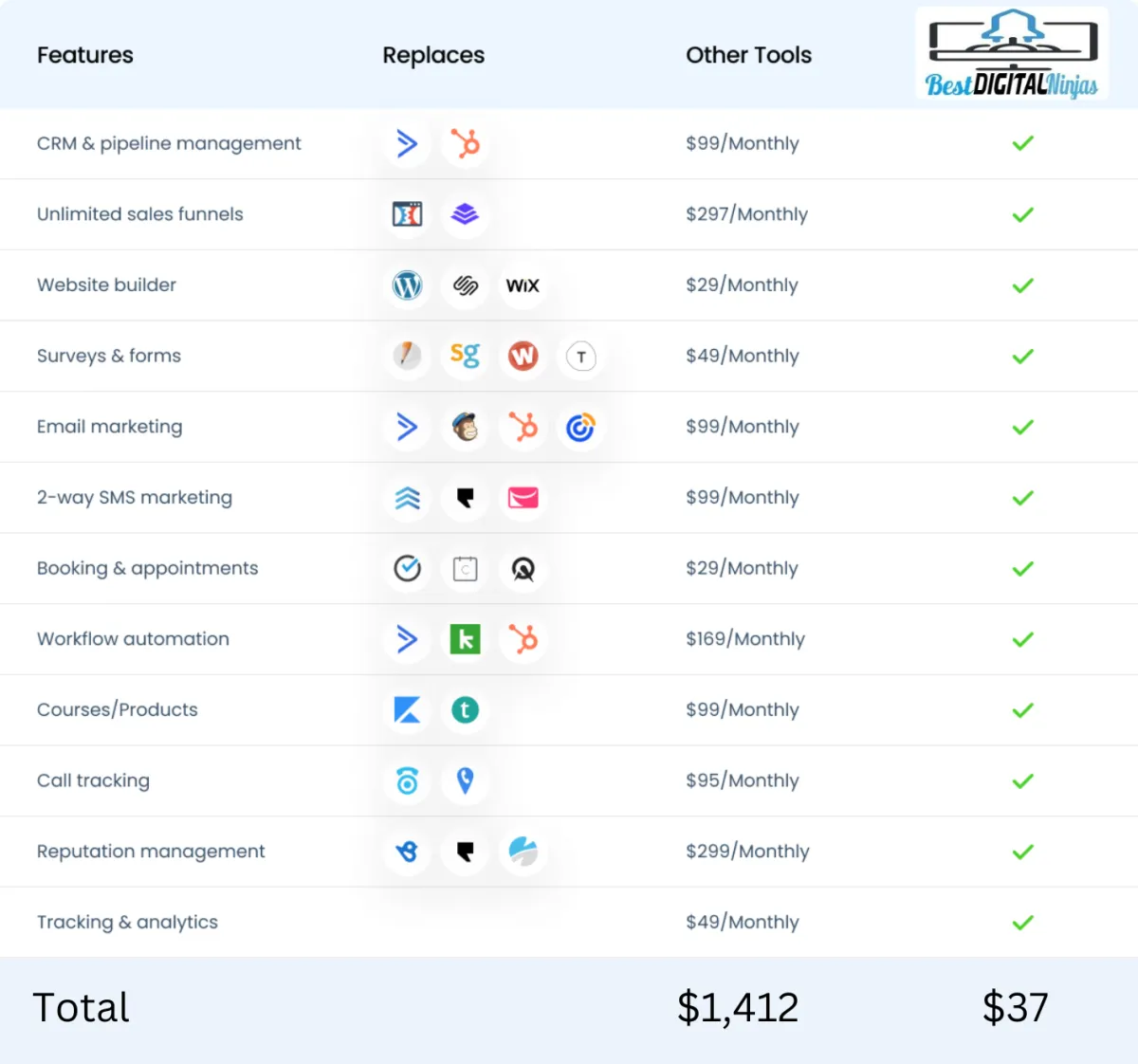Screen dimensions: 1138x1064
Task: Select the 'Tracking & analytics' feature label
Action: 127,922
